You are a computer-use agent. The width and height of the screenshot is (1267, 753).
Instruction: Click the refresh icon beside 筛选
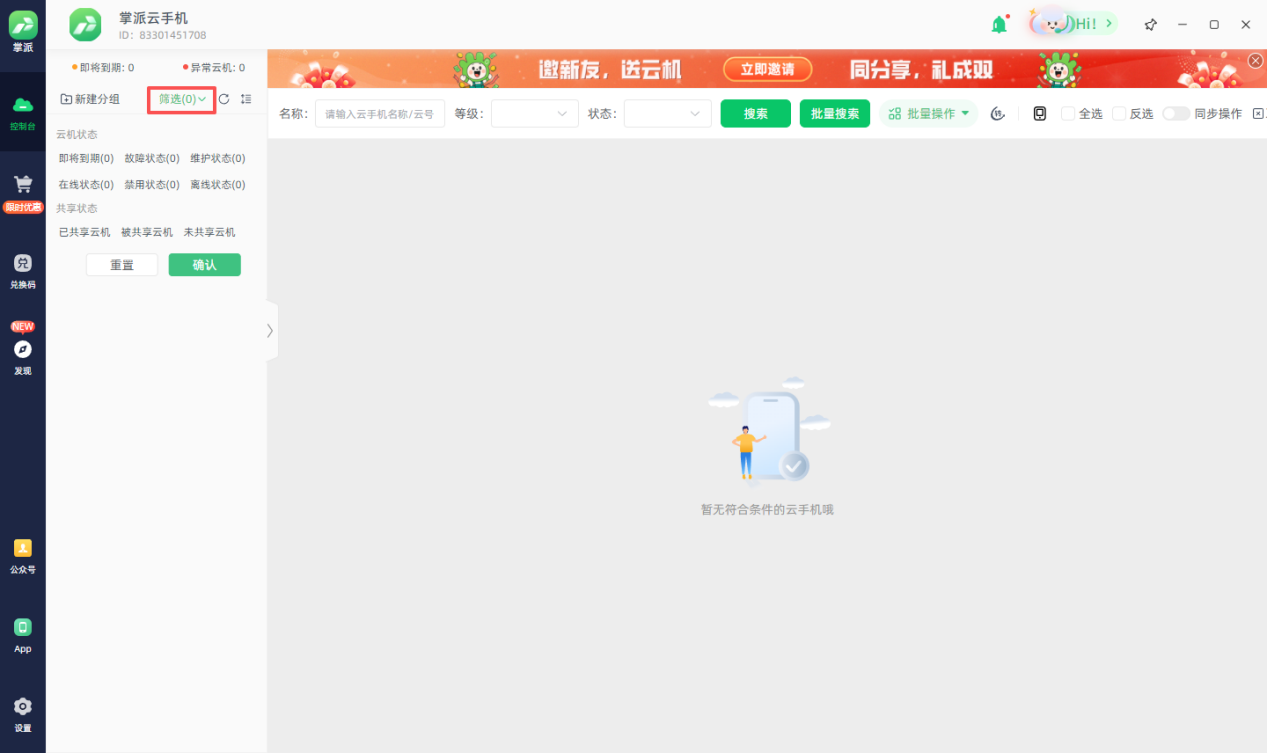pos(224,99)
